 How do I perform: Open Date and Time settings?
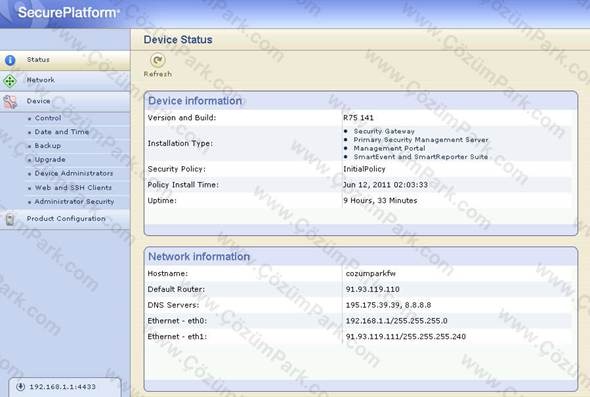62,132
